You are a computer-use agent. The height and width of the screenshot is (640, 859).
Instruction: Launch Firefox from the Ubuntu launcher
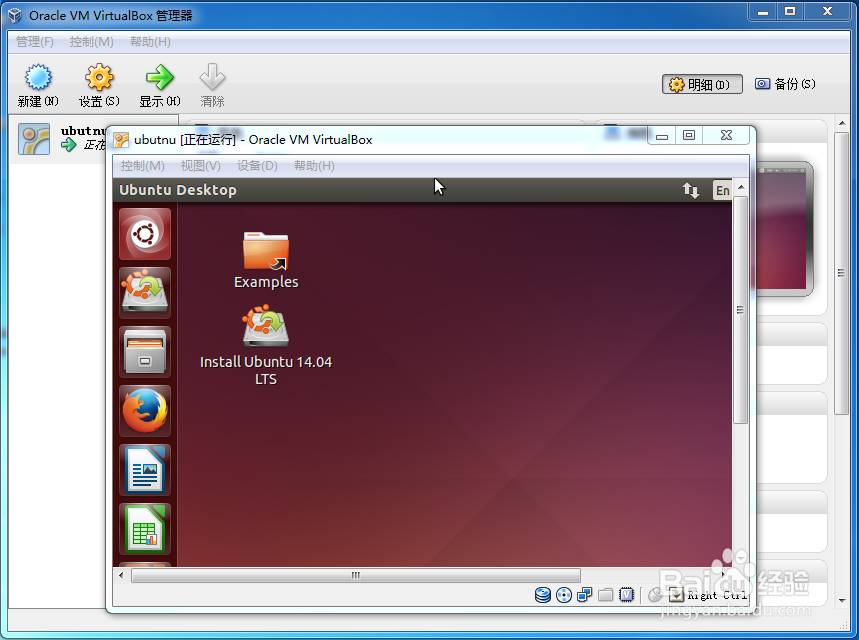coord(145,411)
